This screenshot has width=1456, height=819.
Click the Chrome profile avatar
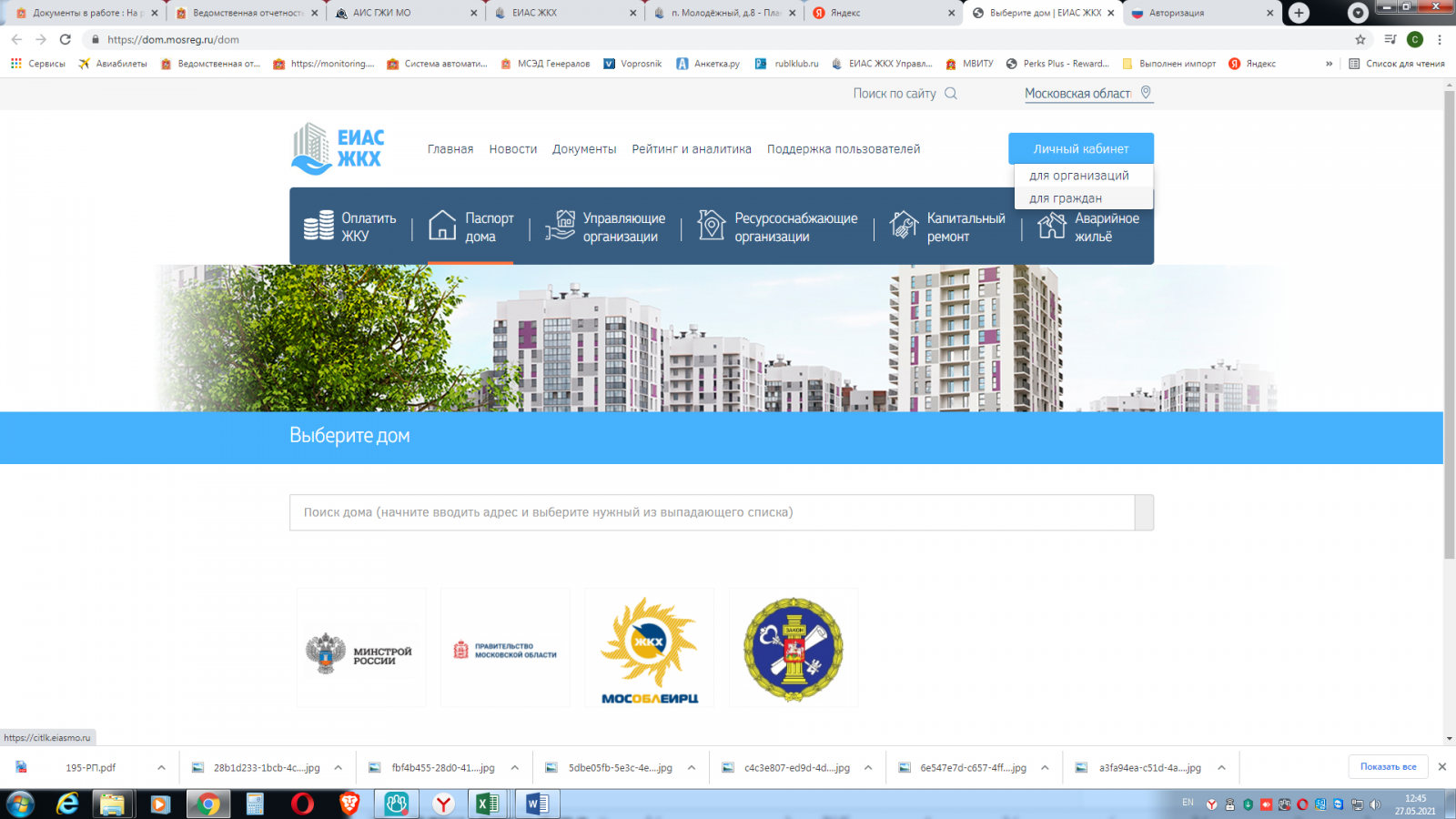[x=1415, y=39]
